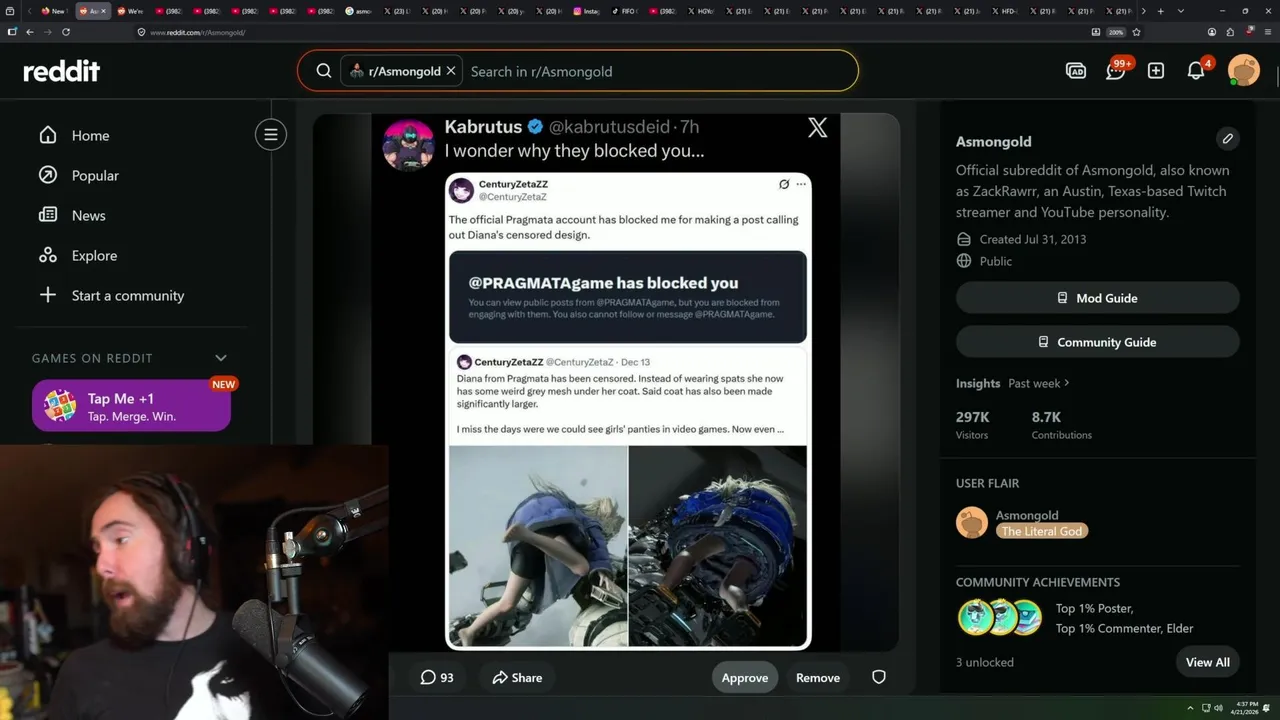Click the Asmongold user flair avatar

972,522
